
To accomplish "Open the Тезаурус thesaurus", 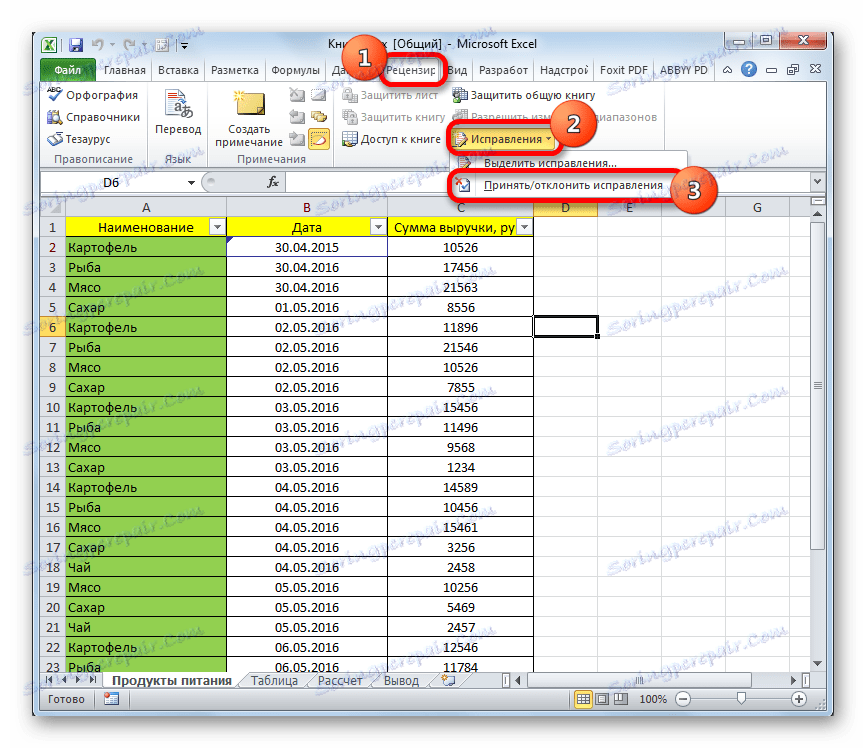I will point(79,139).
